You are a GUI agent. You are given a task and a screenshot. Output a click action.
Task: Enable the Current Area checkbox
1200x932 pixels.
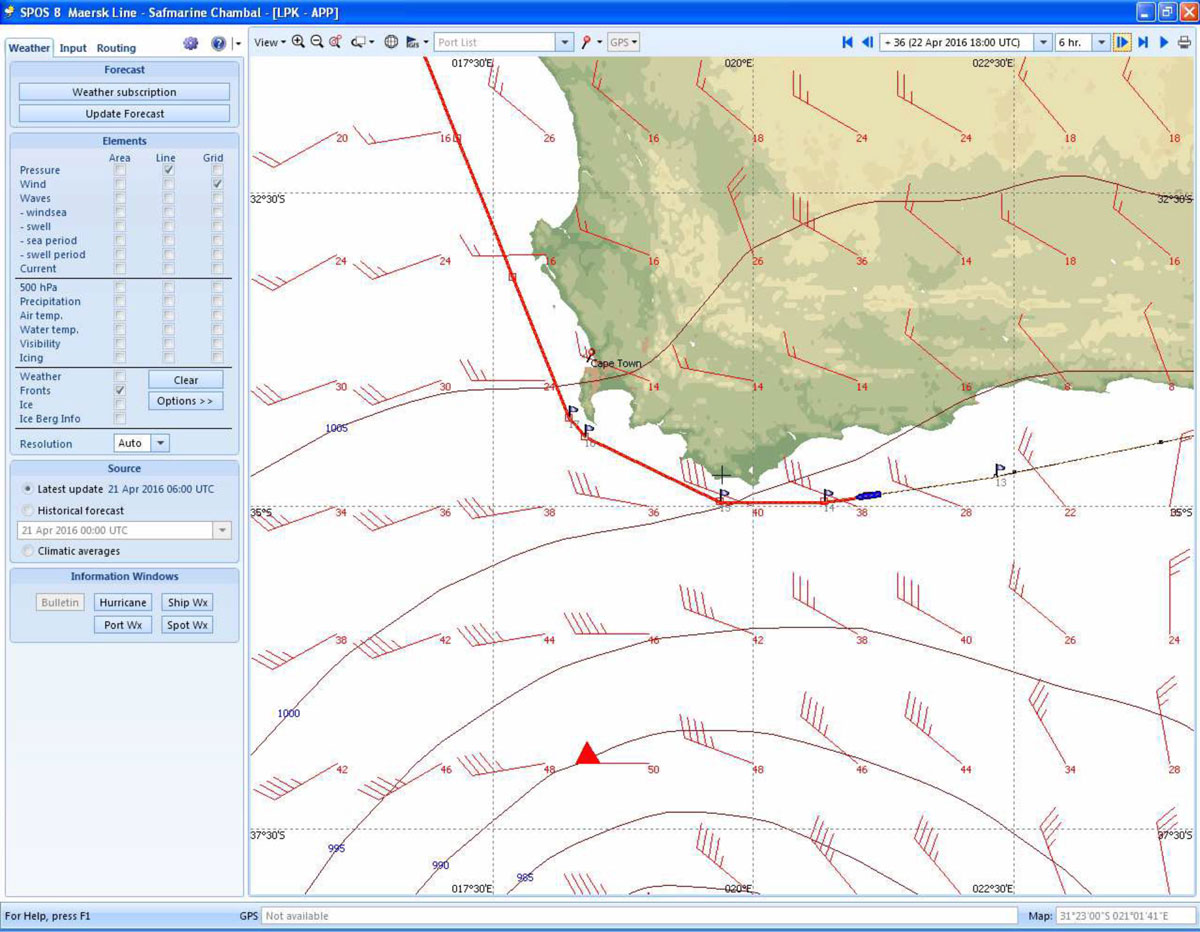tap(120, 269)
